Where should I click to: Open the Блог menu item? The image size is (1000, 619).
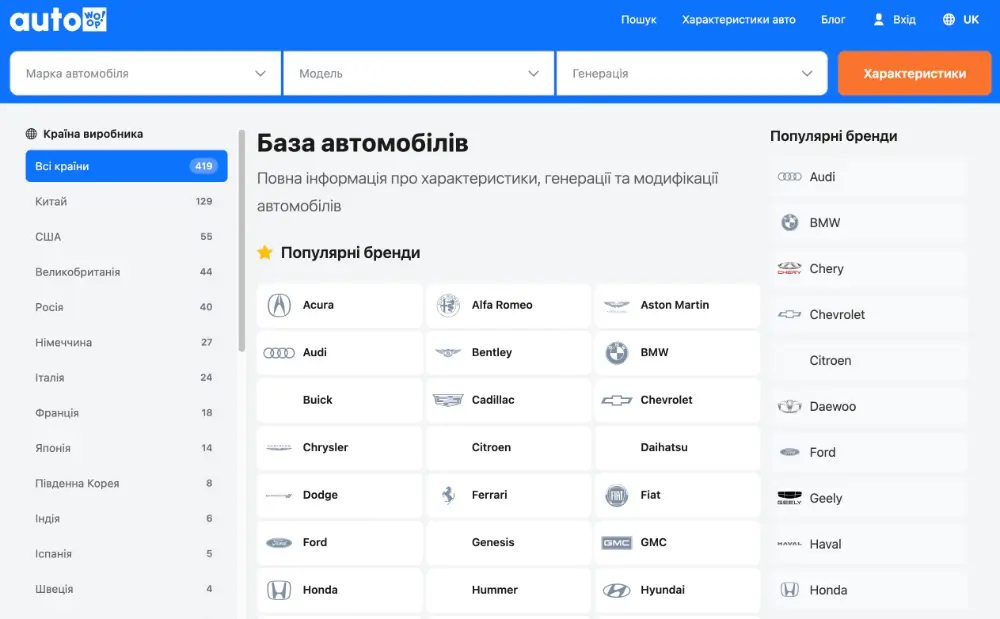(x=833, y=20)
